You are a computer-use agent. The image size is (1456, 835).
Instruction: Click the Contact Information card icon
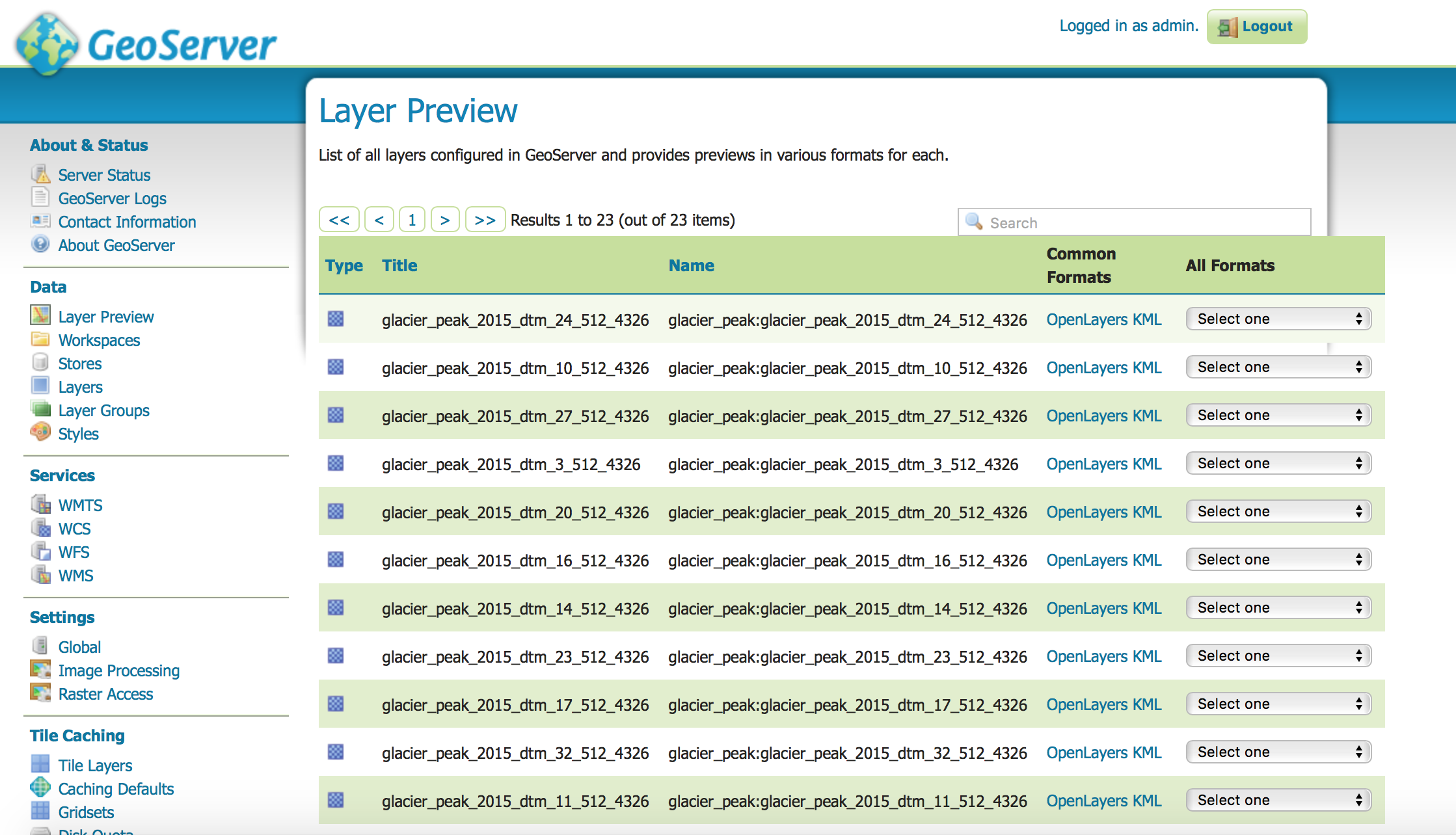coord(40,220)
